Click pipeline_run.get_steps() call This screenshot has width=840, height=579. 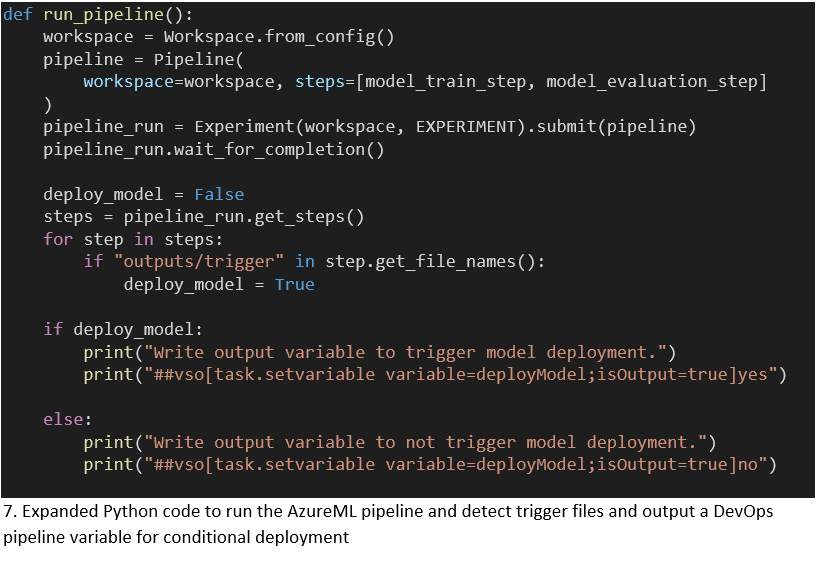click(244, 216)
